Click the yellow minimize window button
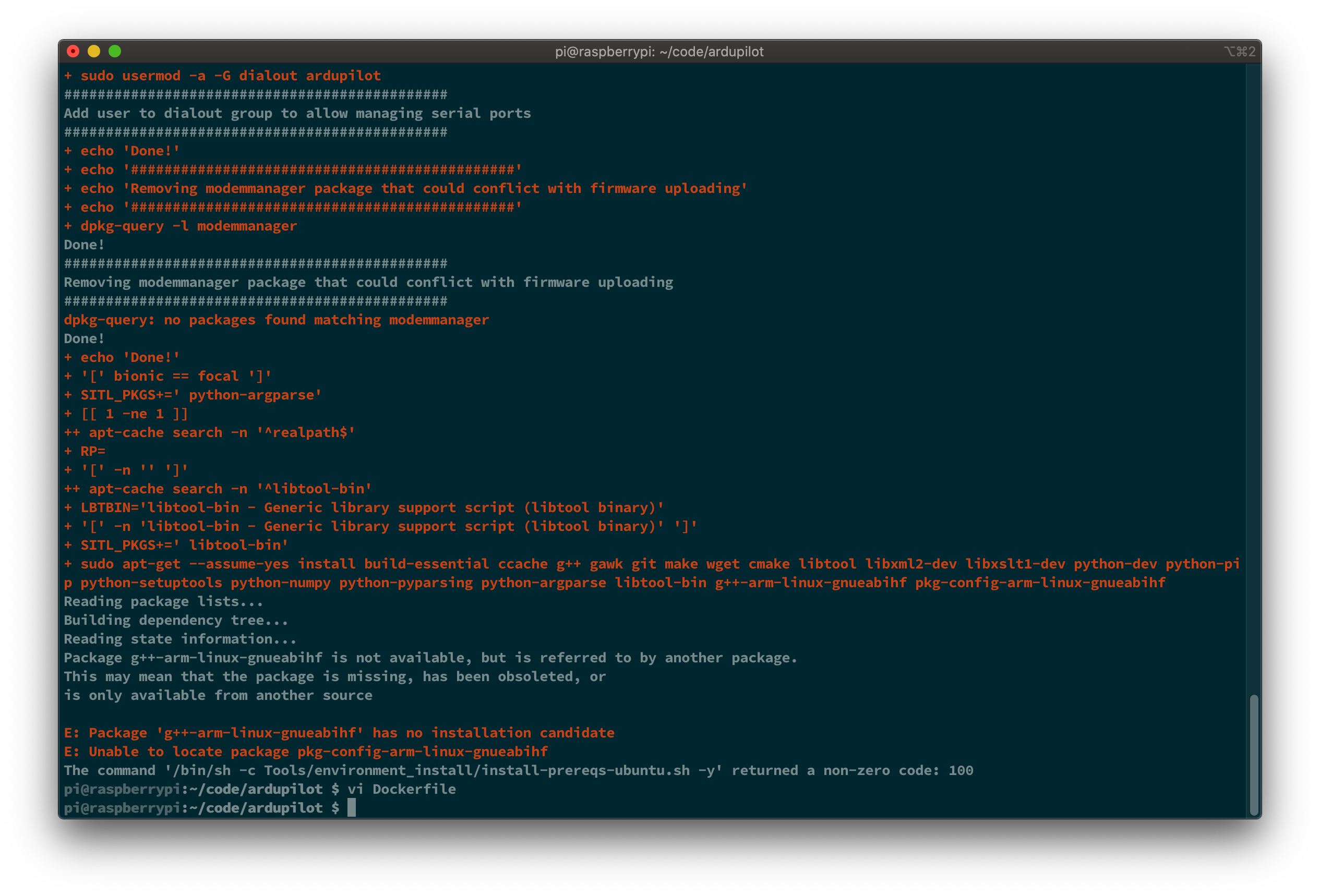 click(x=94, y=52)
